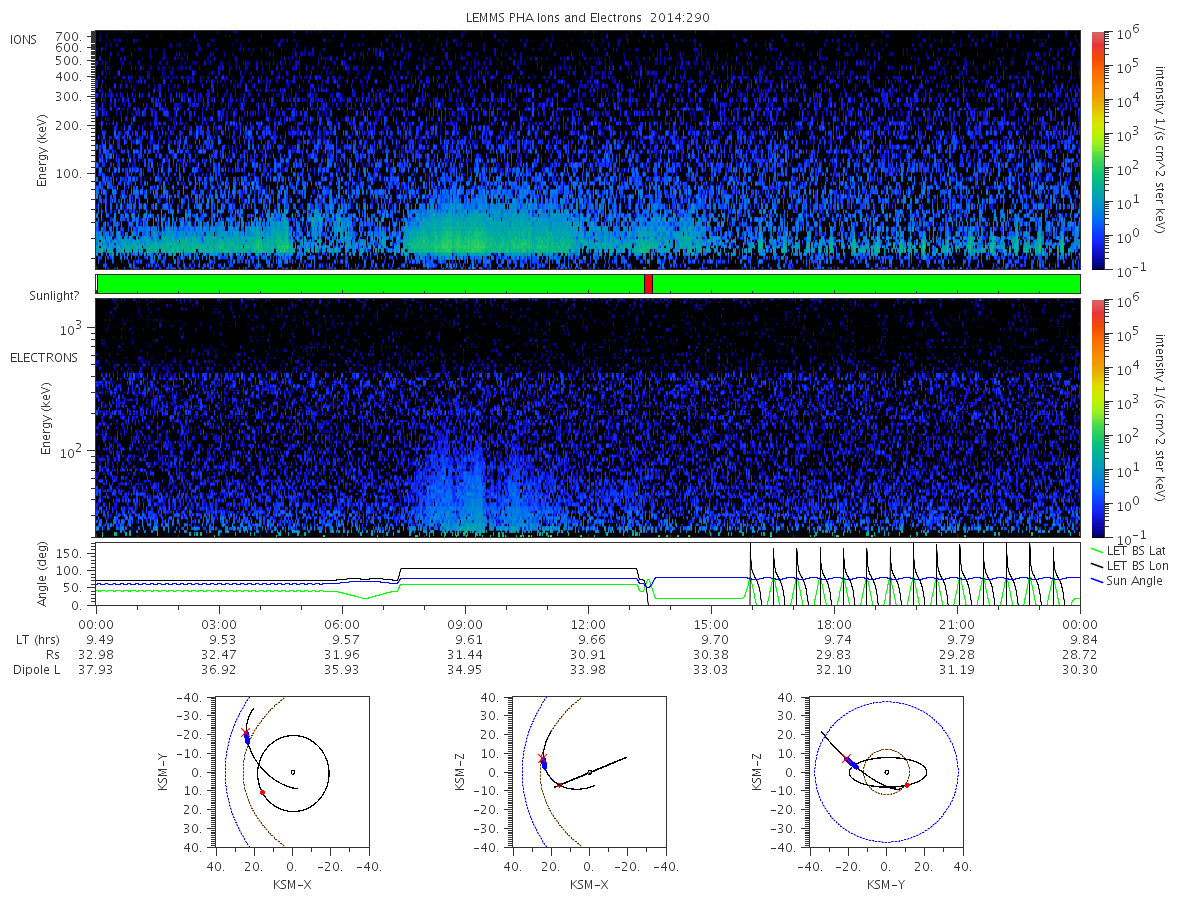
Task: Click the Sun Angle legend entry
Action: (x=1127, y=581)
